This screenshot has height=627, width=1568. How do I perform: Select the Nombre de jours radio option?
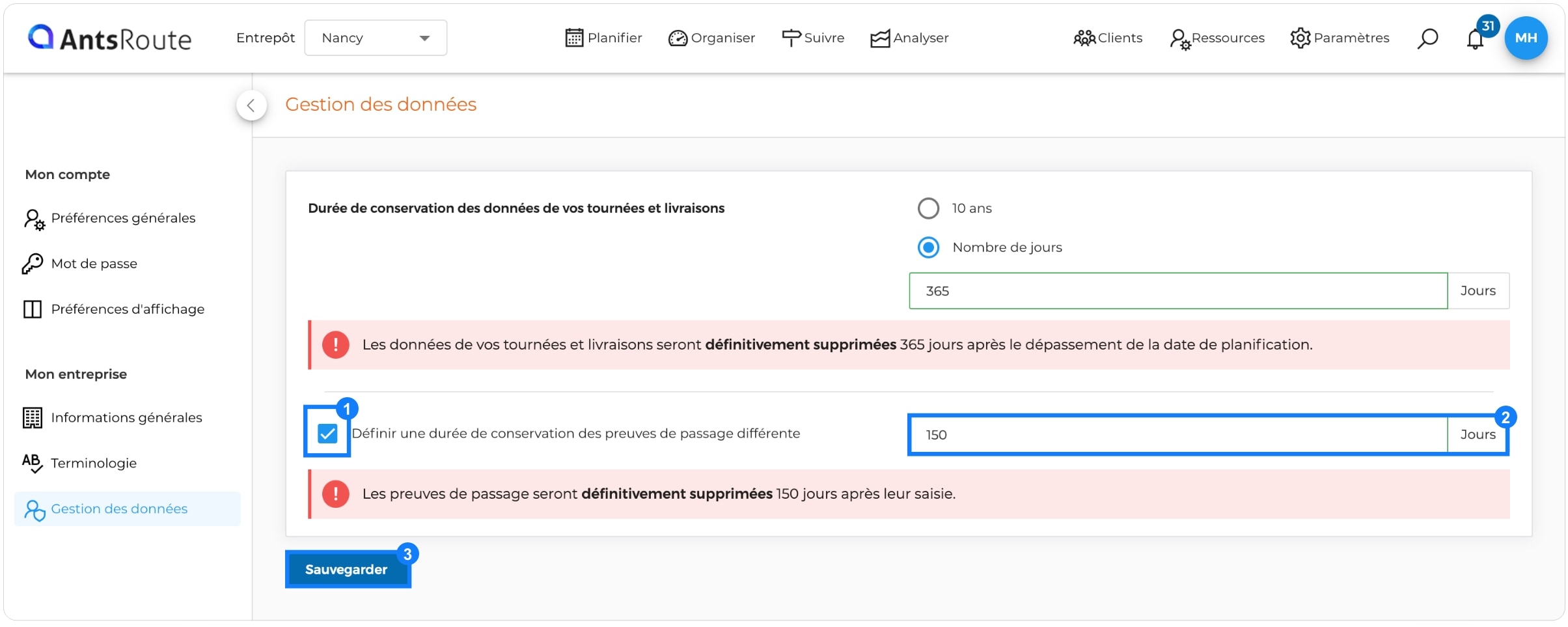(x=928, y=247)
